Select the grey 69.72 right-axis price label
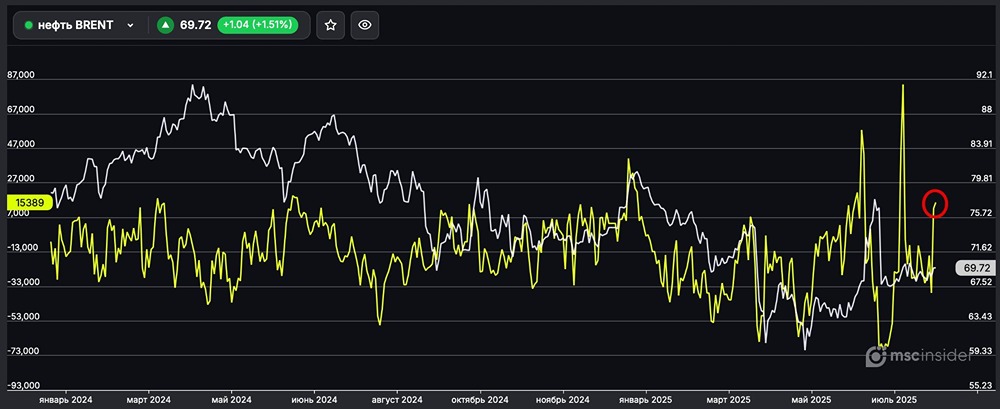This screenshot has width=1000, height=409. tap(973, 268)
